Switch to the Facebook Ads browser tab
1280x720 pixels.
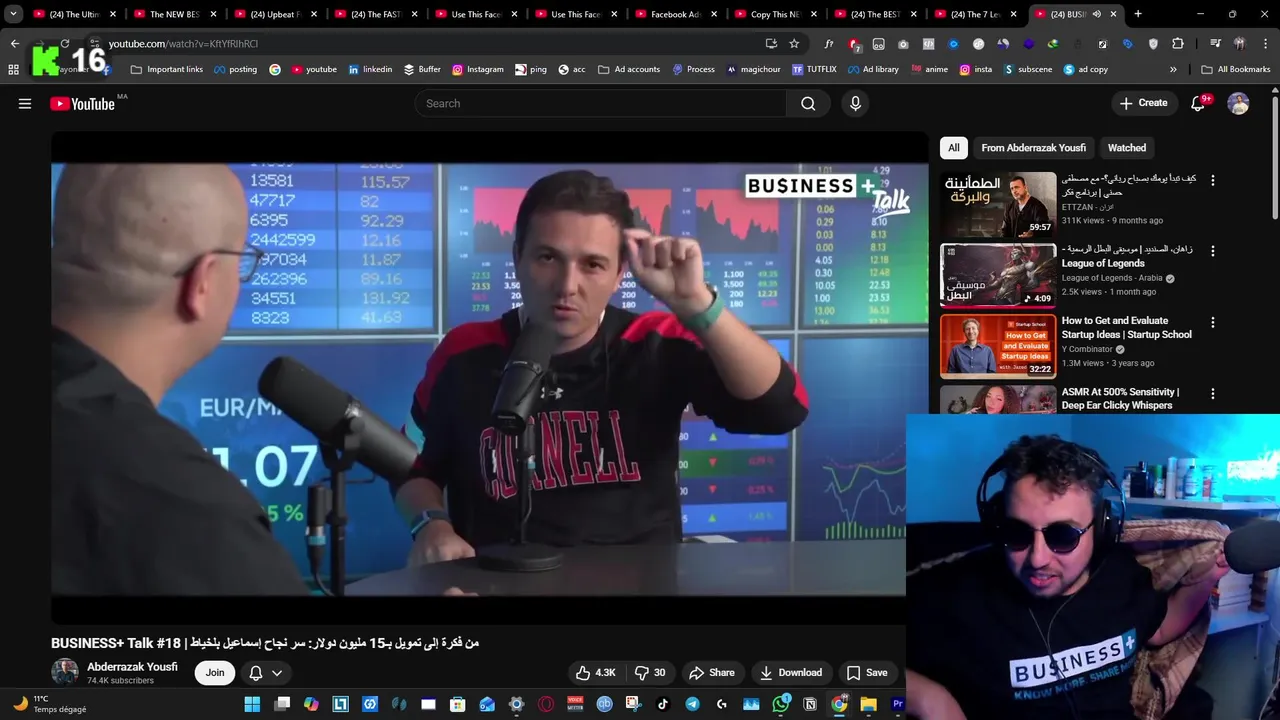point(675,14)
